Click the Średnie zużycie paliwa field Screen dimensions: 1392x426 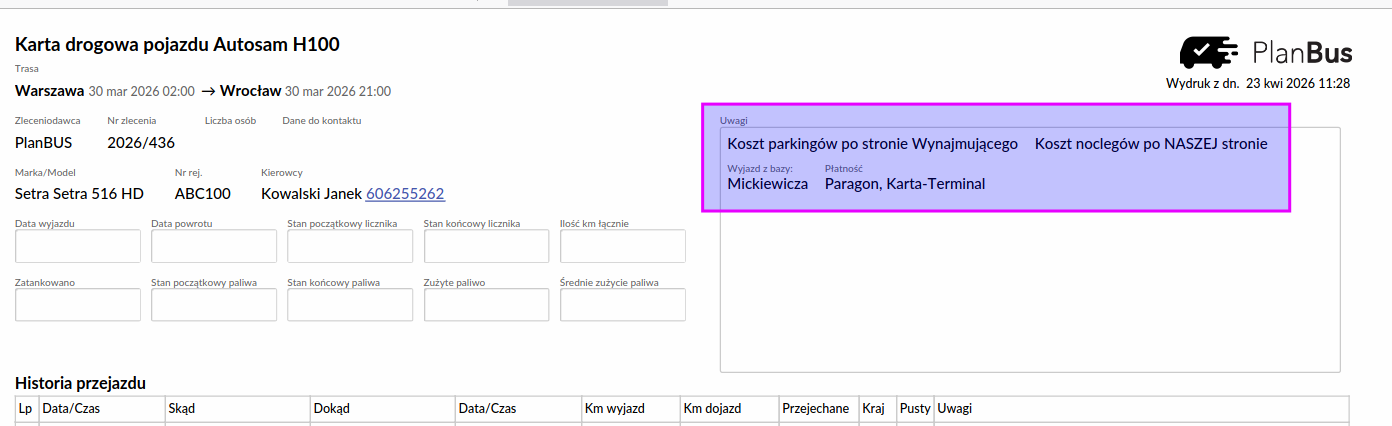pos(622,305)
